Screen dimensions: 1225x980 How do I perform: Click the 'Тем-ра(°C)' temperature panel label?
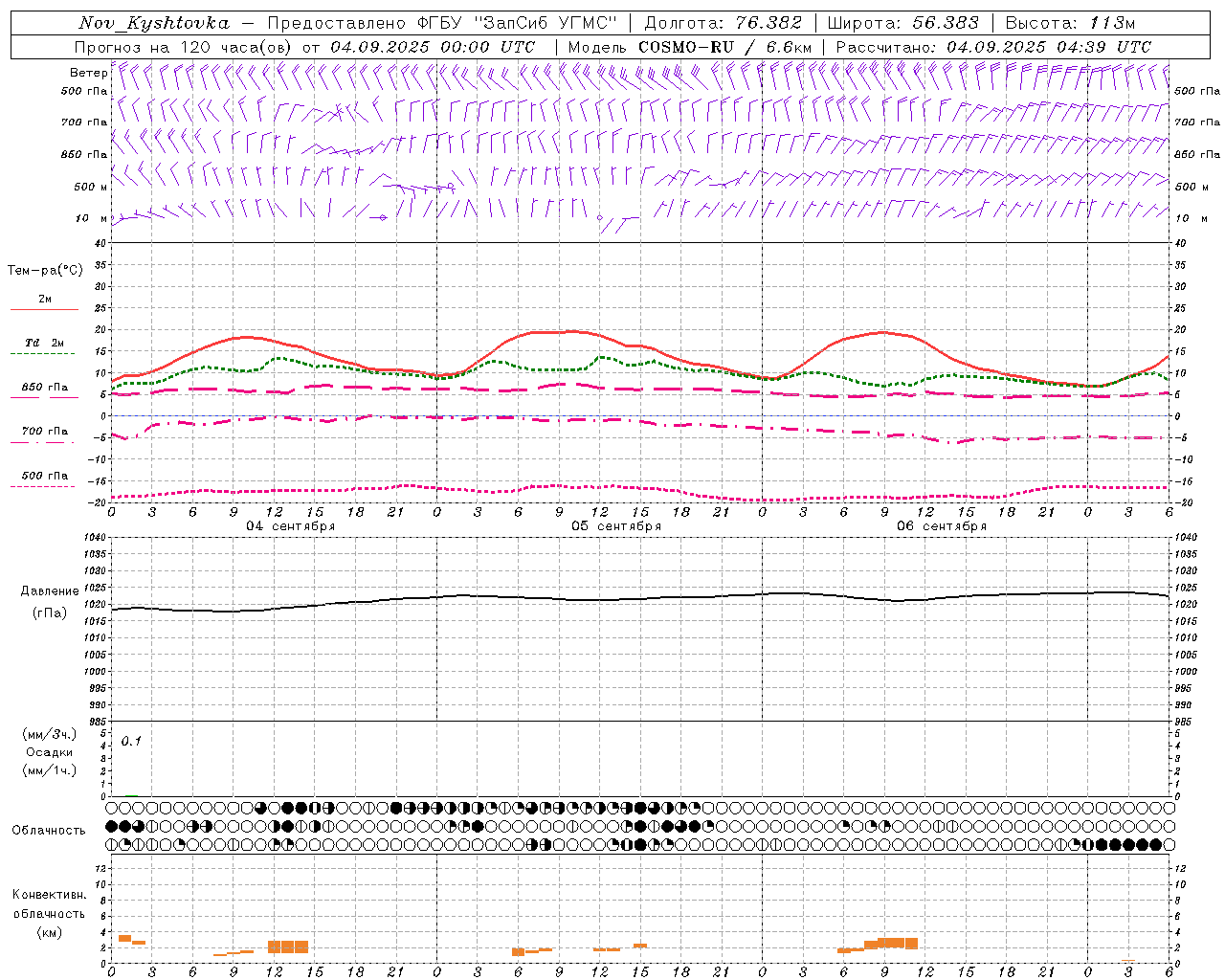tap(45, 271)
